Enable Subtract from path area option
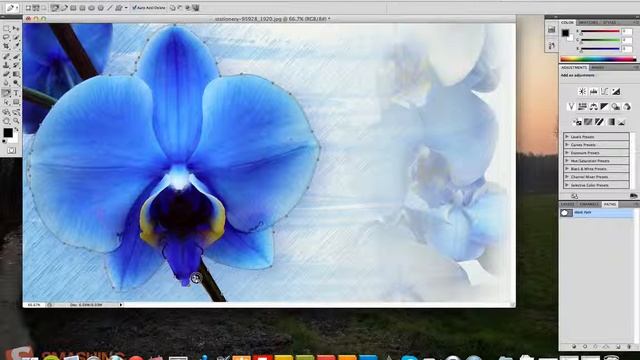 [x=180, y=8]
